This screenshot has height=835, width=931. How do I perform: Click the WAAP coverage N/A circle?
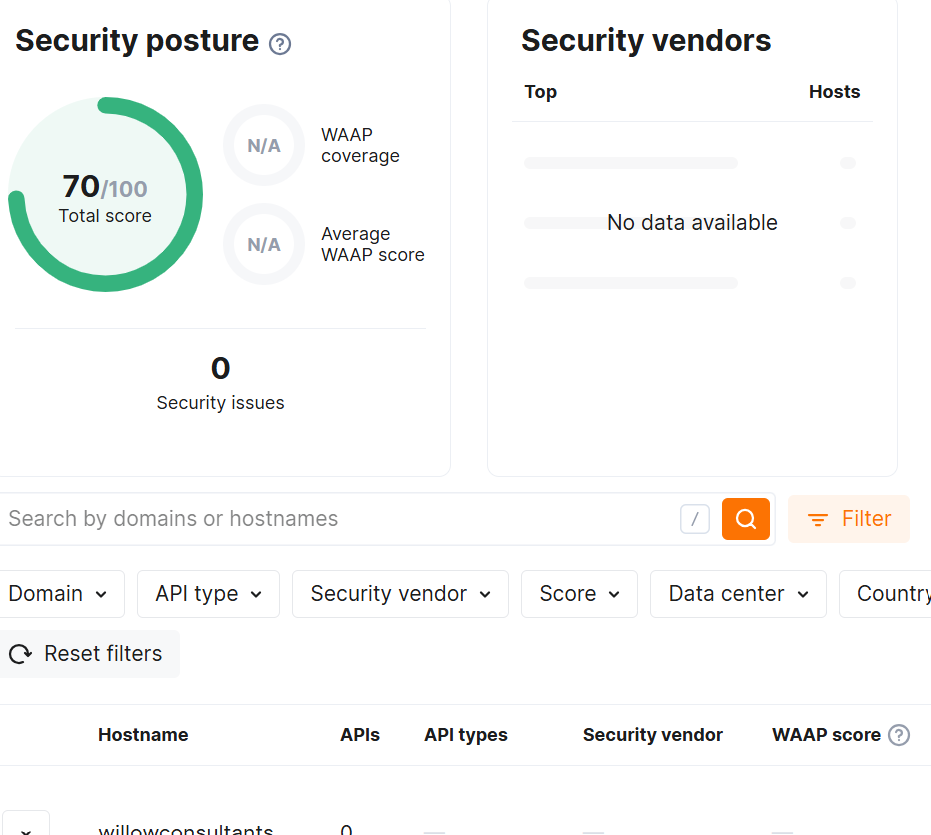[263, 145]
